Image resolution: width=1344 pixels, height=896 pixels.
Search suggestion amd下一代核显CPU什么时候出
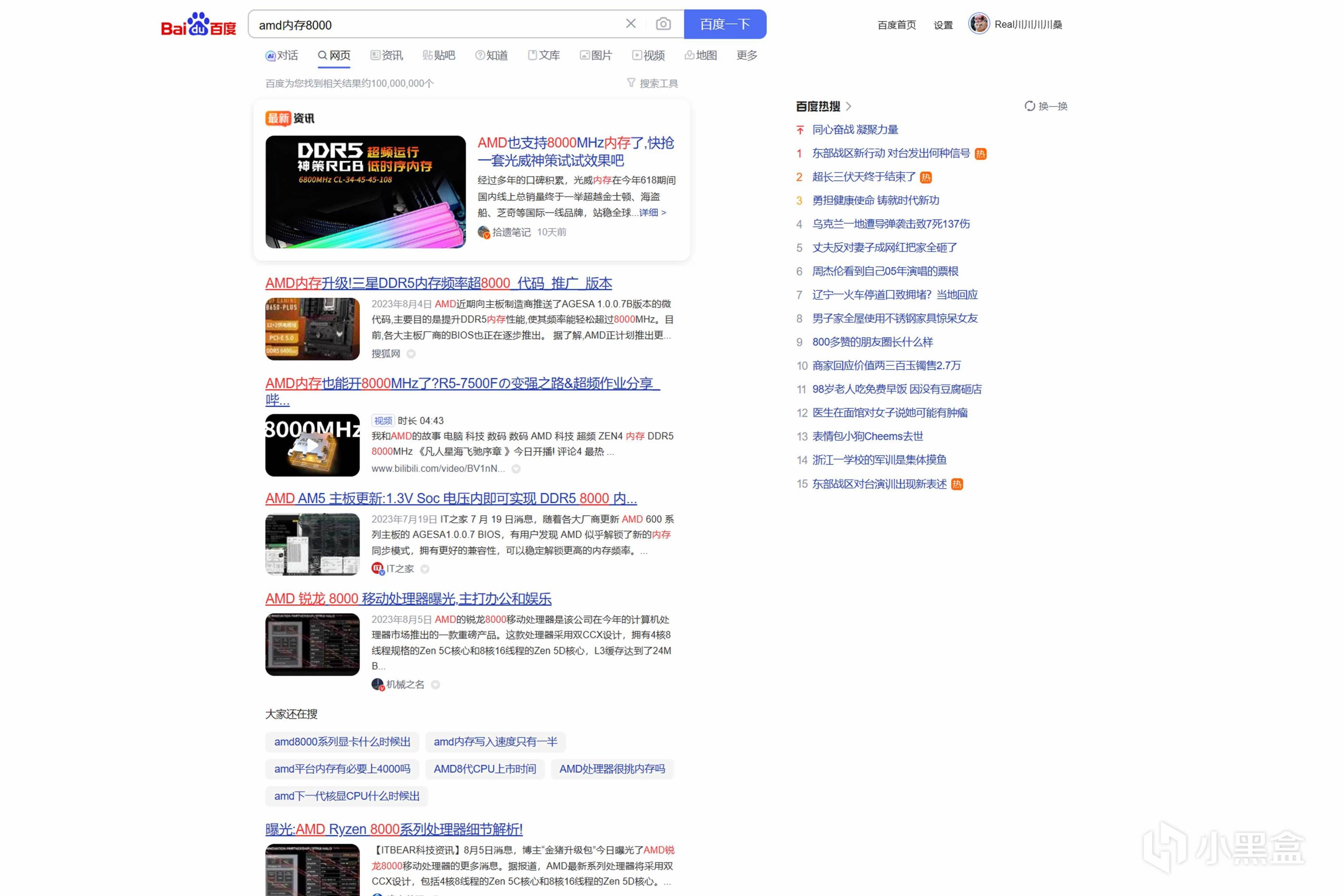(347, 797)
